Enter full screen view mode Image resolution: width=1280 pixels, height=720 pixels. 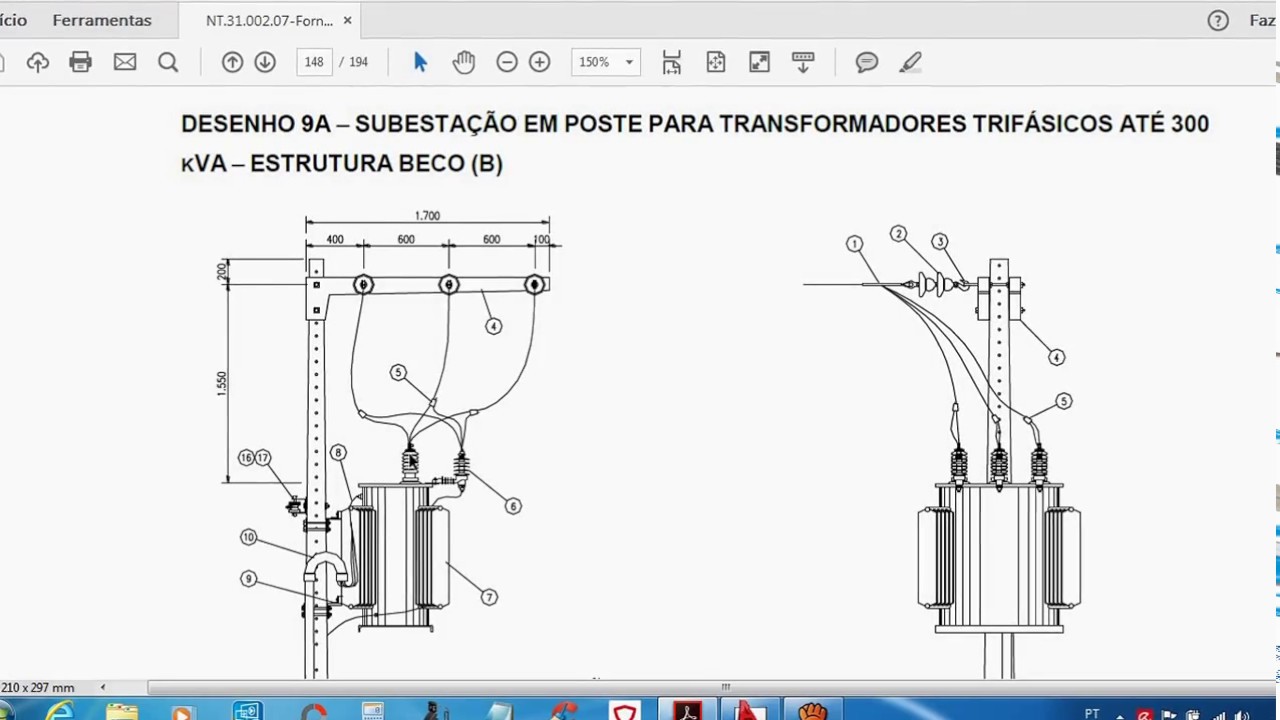pyautogui.click(x=760, y=62)
